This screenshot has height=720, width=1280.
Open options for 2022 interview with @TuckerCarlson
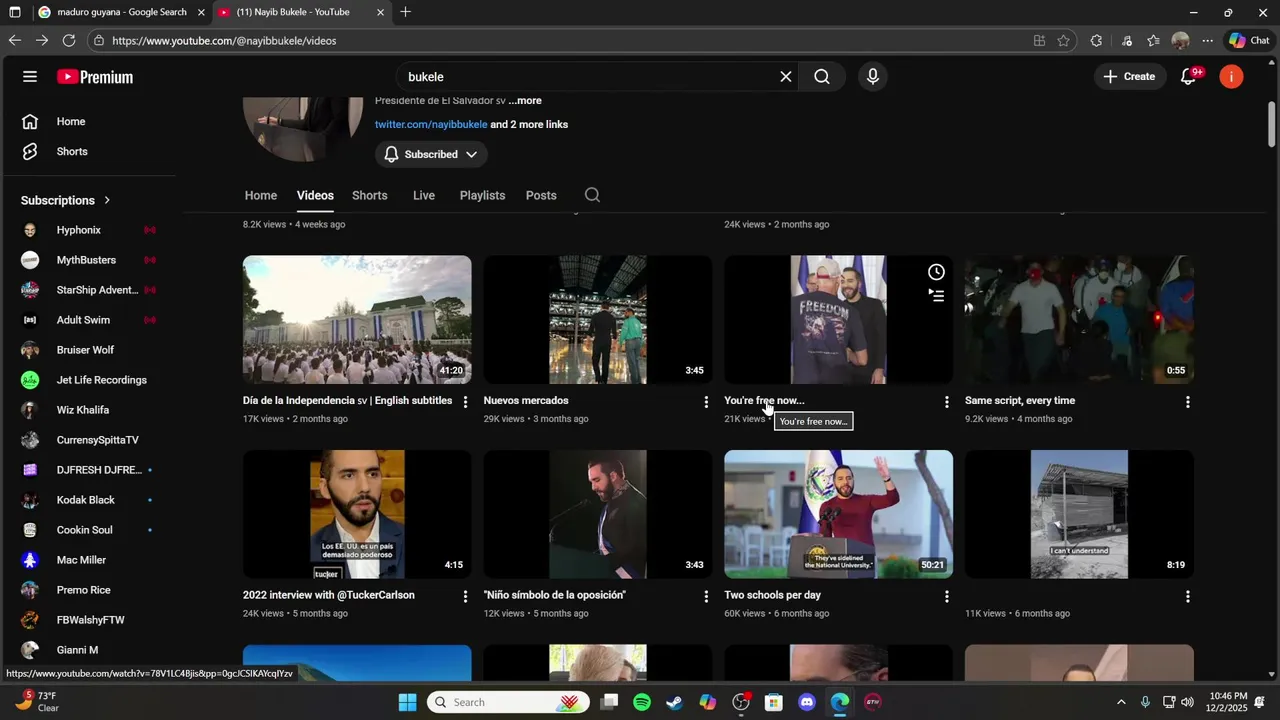click(x=465, y=596)
